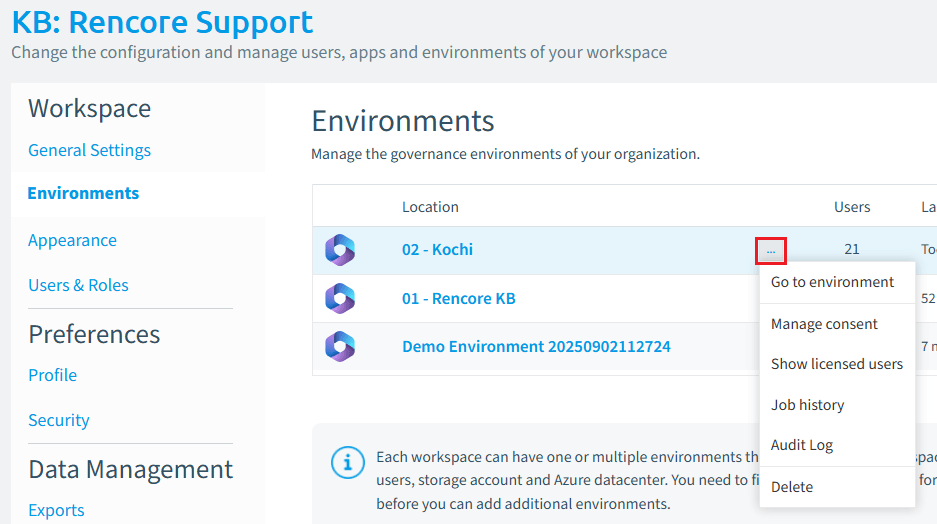Navigate to Users & Roles

click(78, 285)
